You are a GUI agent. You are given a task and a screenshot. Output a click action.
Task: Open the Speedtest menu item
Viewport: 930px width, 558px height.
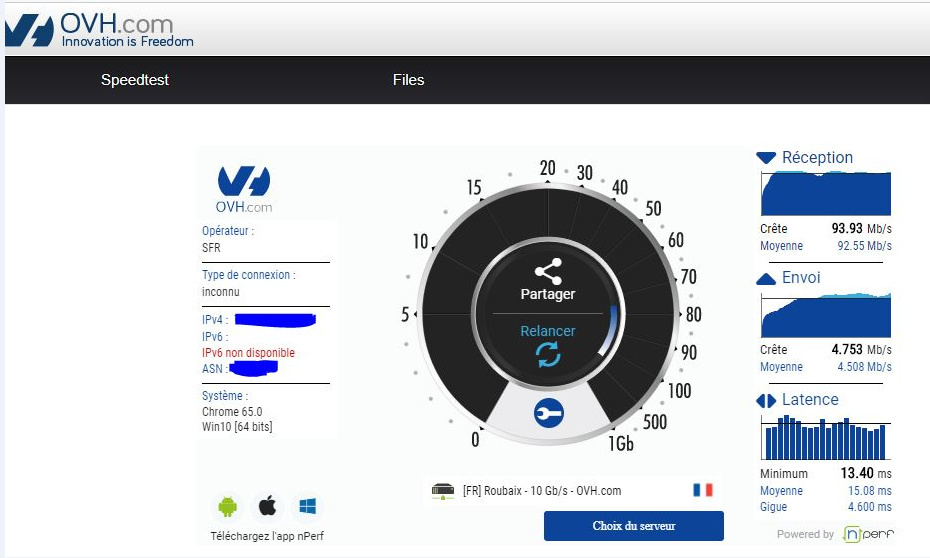tap(135, 80)
